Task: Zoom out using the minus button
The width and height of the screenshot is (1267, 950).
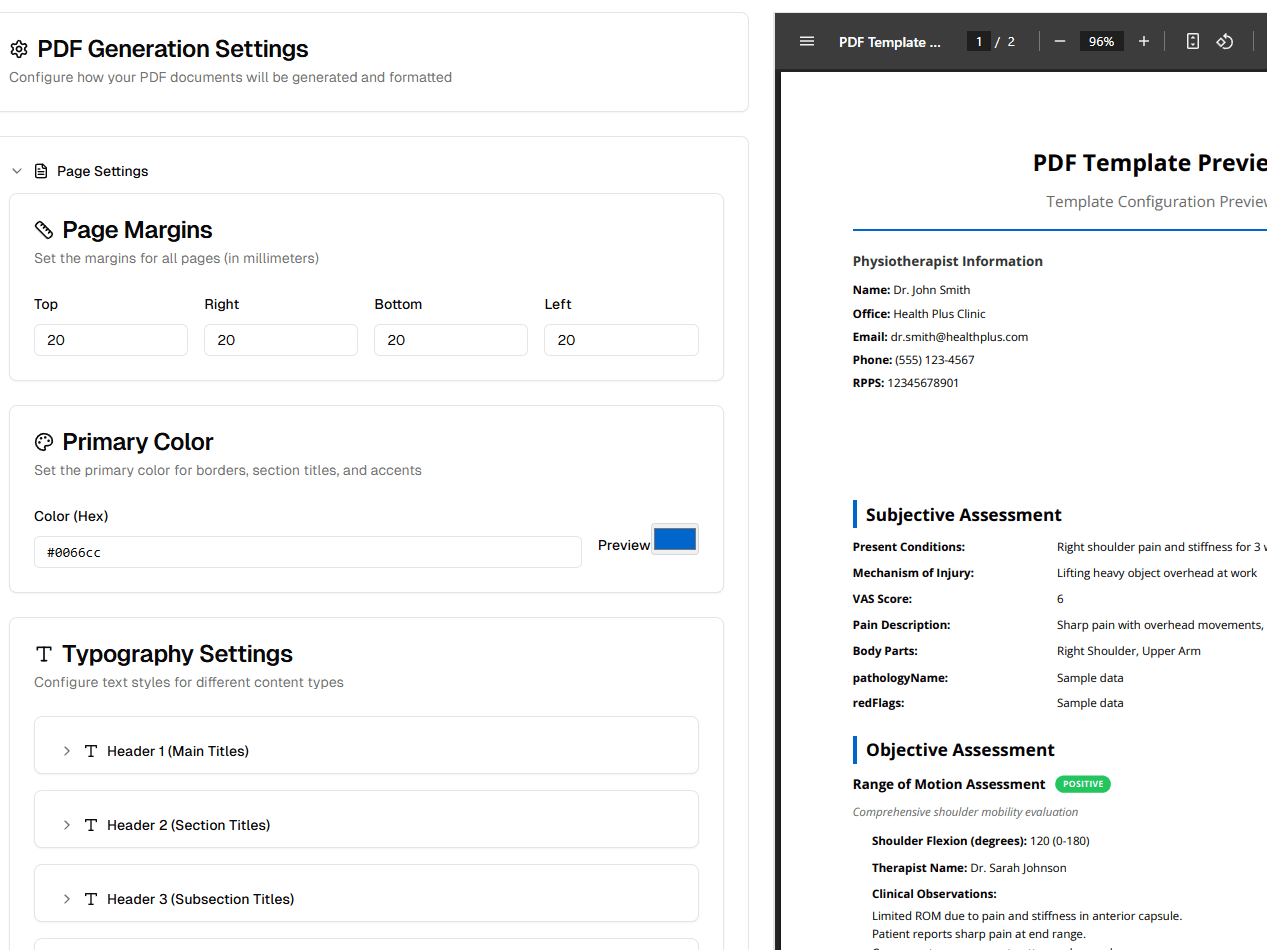Action: click(1059, 41)
